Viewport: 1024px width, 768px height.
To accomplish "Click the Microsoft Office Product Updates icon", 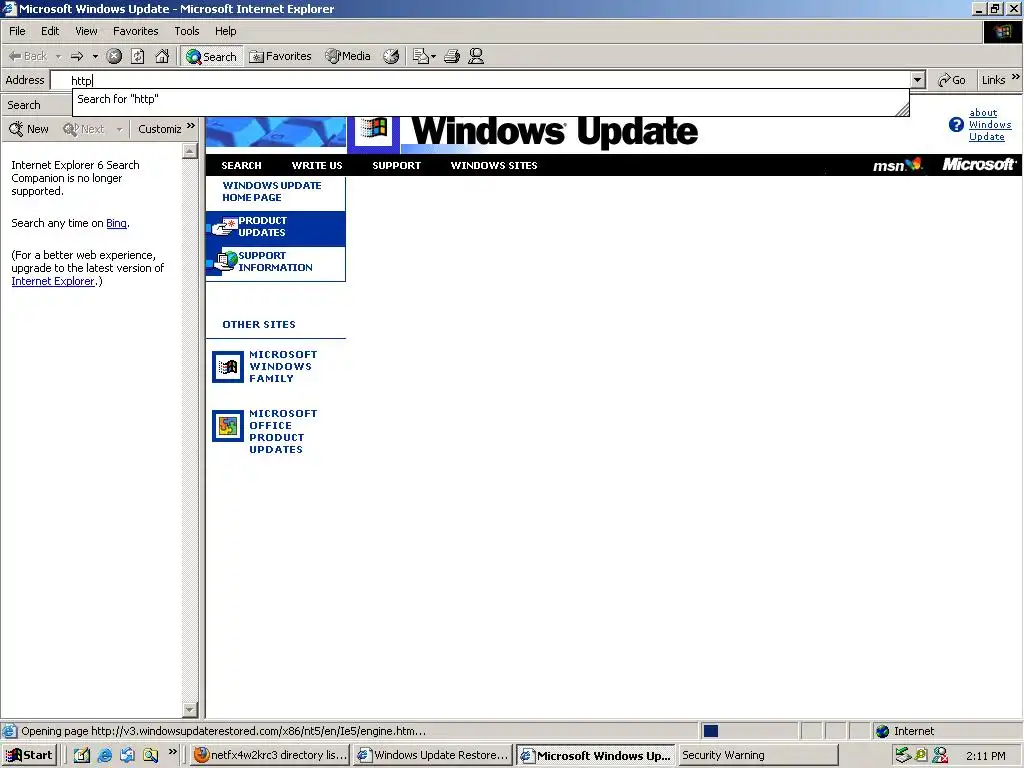I will pos(228,426).
